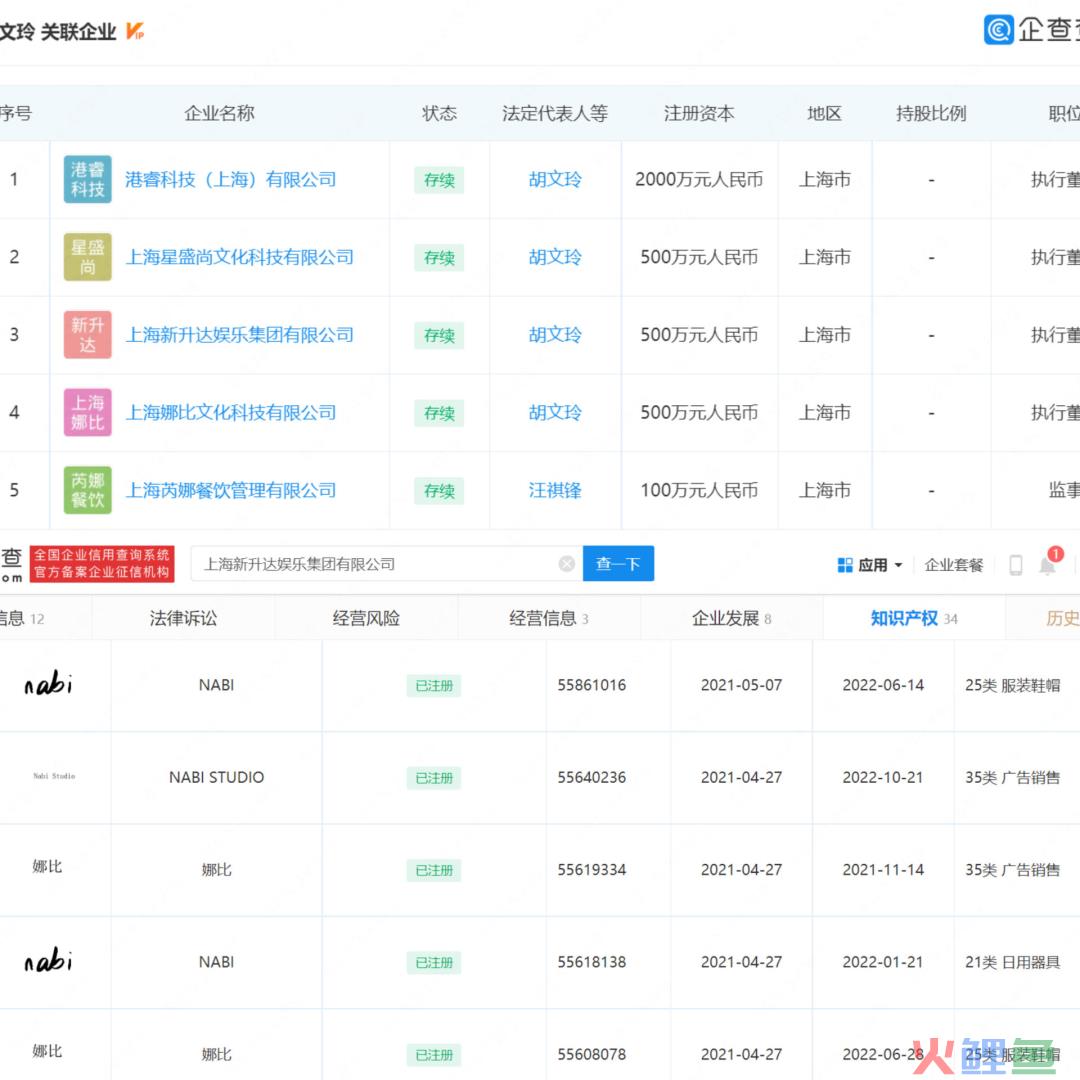Open 上海新升达娱乐集团有限公司 company link
The image size is (1080, 1080).
click(x=240, y=335)
